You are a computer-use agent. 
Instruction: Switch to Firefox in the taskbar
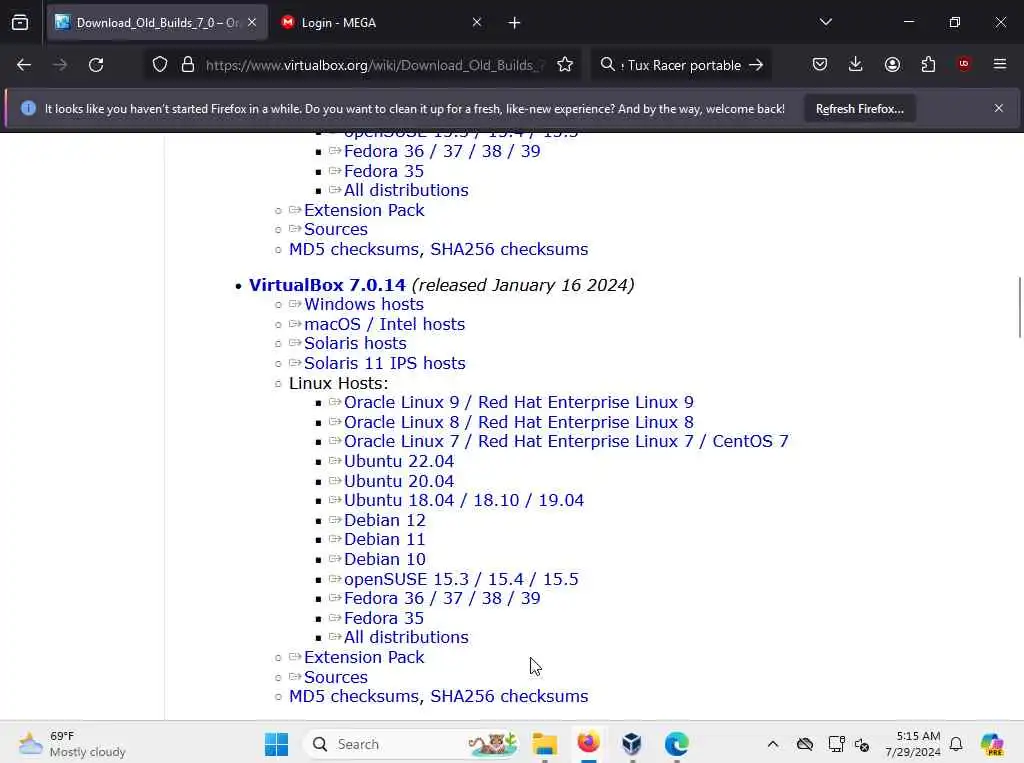tap(588, 744)
